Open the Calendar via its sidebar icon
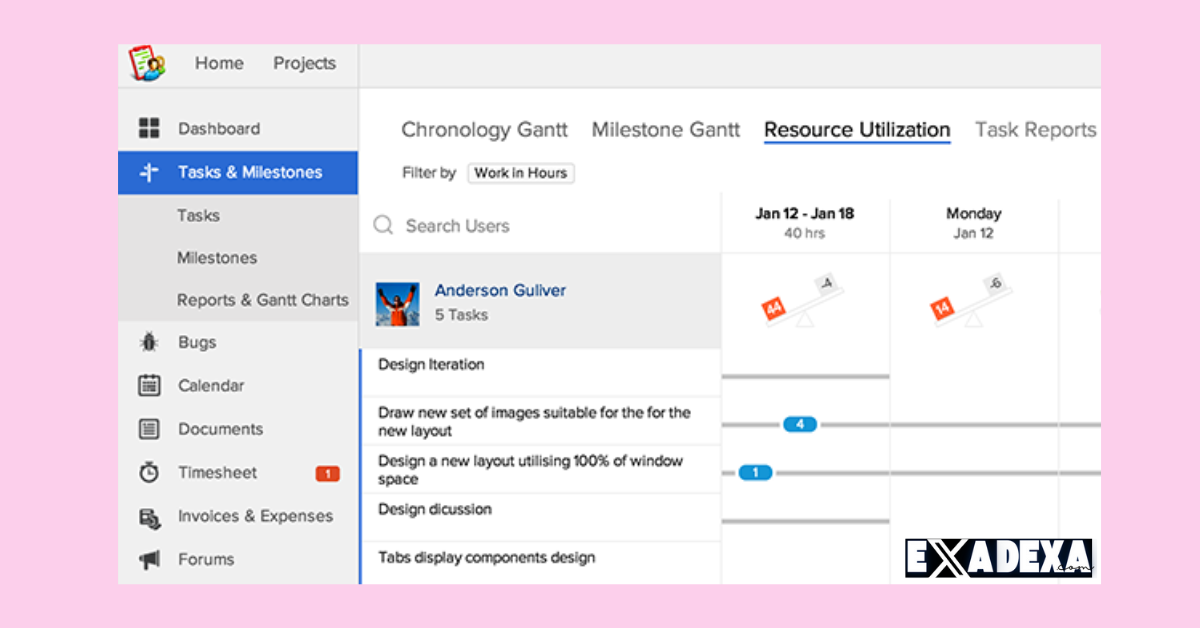Screen dimensions: 1200x628 148,385
